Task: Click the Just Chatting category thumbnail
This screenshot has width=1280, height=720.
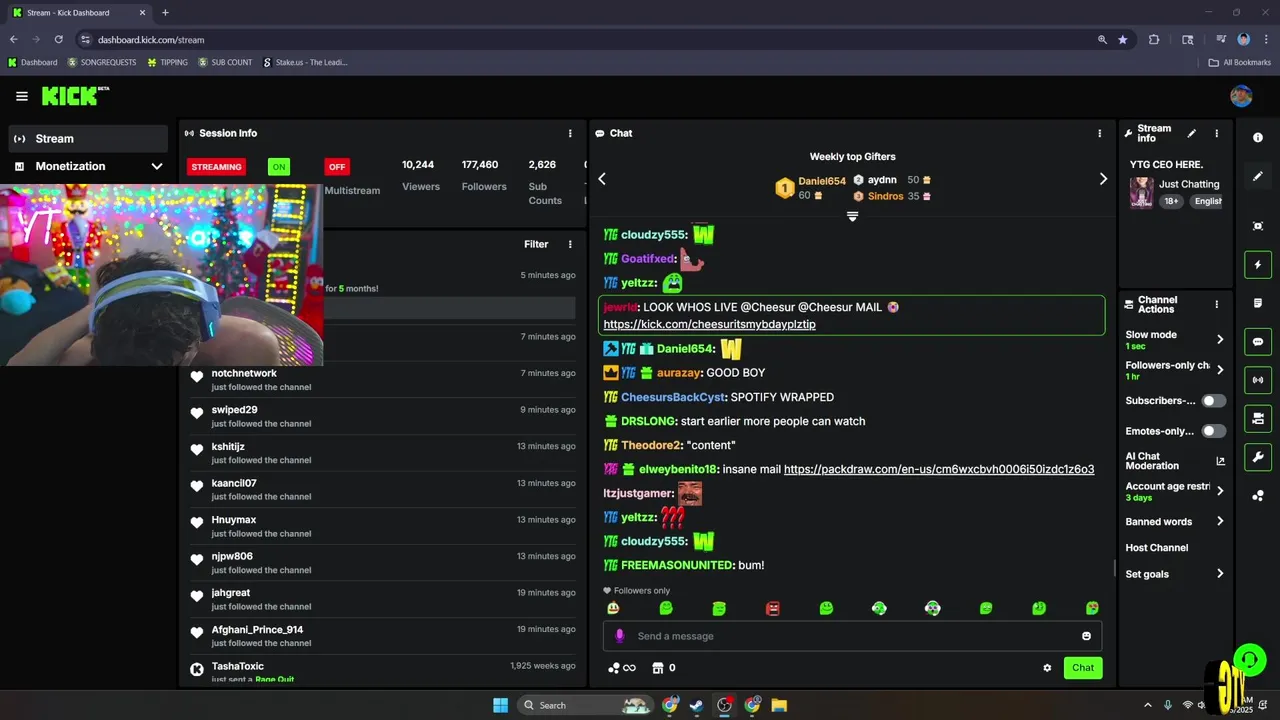Action: coord(1141,192)
